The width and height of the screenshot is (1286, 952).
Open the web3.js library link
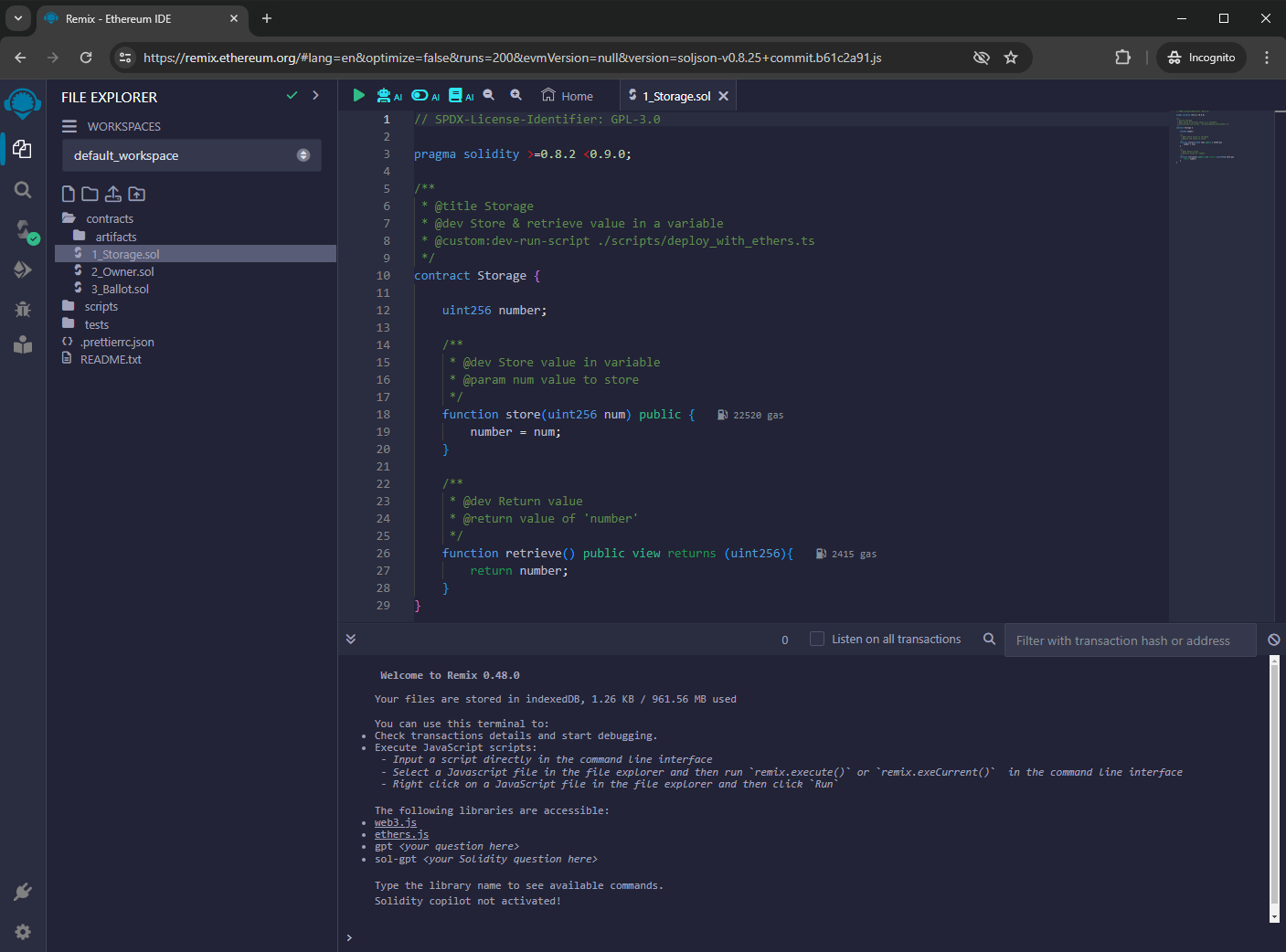[x=395, y=822]
